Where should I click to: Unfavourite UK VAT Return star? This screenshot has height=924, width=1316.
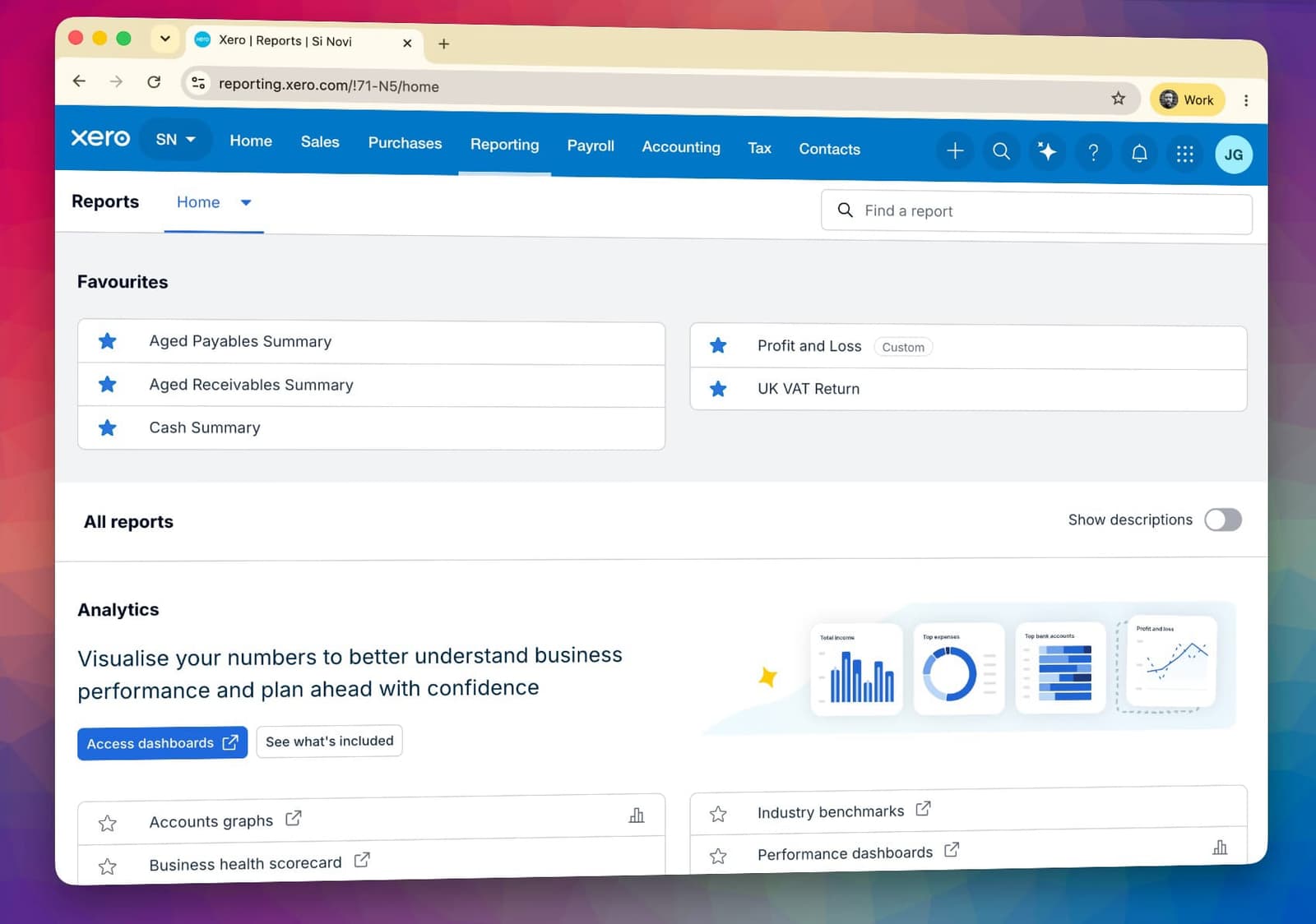(718, 388)
